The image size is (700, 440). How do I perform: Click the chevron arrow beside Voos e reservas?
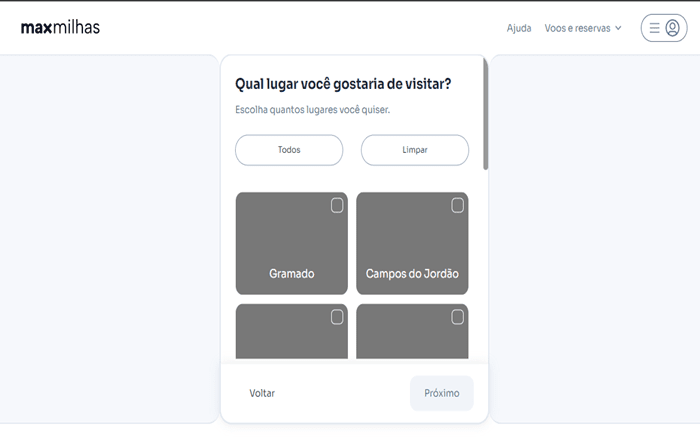[618, 28]
